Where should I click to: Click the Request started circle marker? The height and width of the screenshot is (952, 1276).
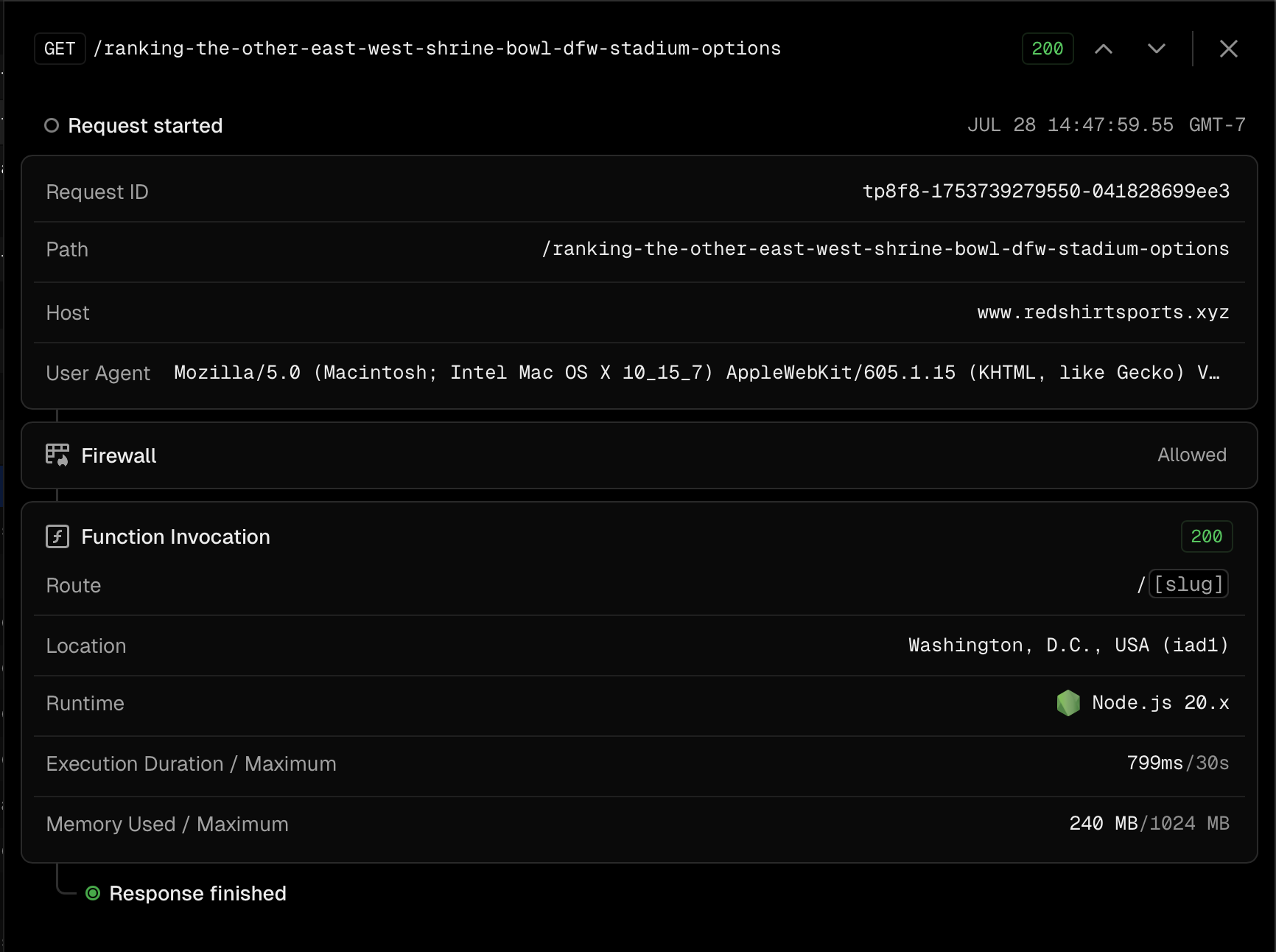(52, 126)
